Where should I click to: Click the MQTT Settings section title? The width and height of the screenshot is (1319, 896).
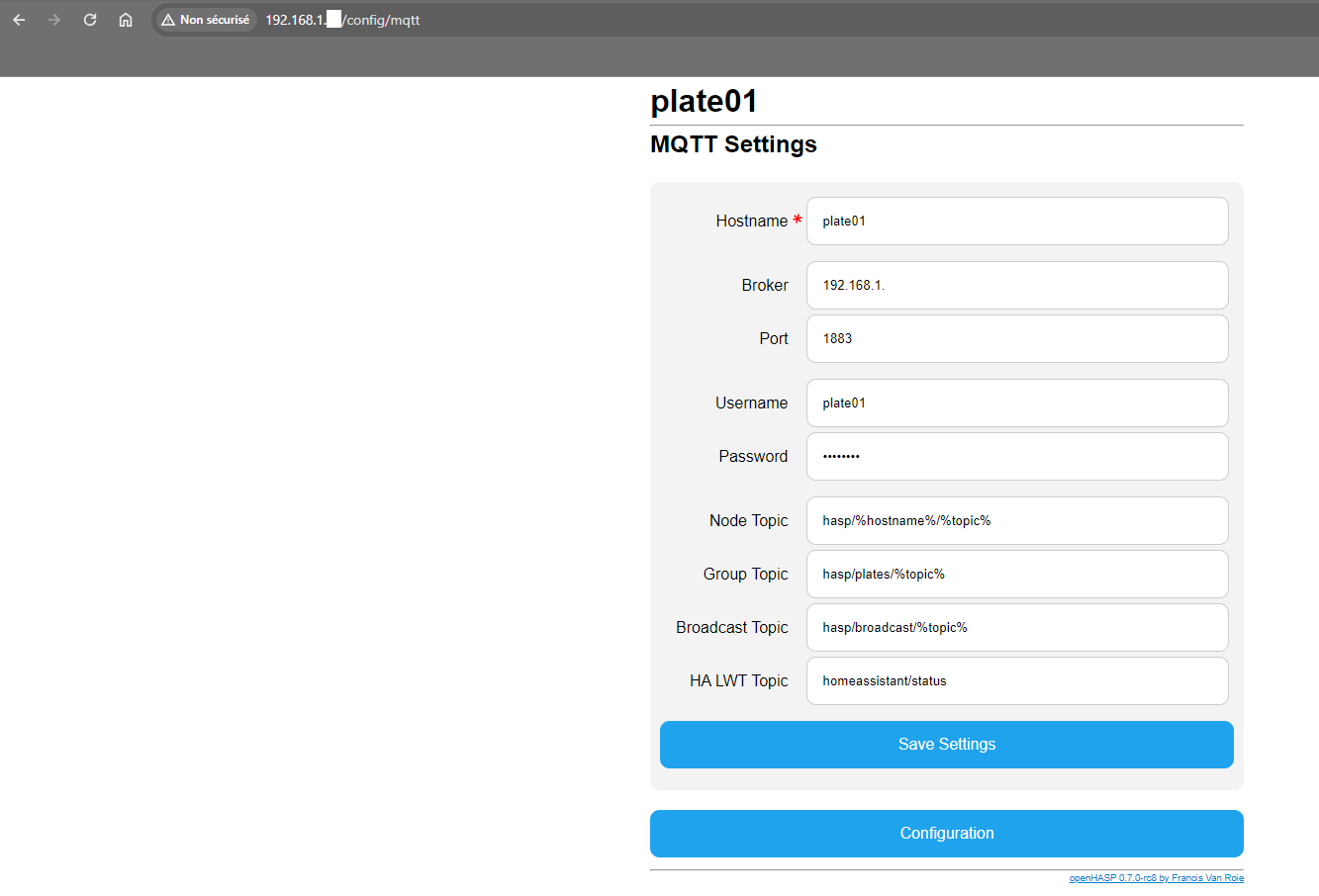point(733,144)
